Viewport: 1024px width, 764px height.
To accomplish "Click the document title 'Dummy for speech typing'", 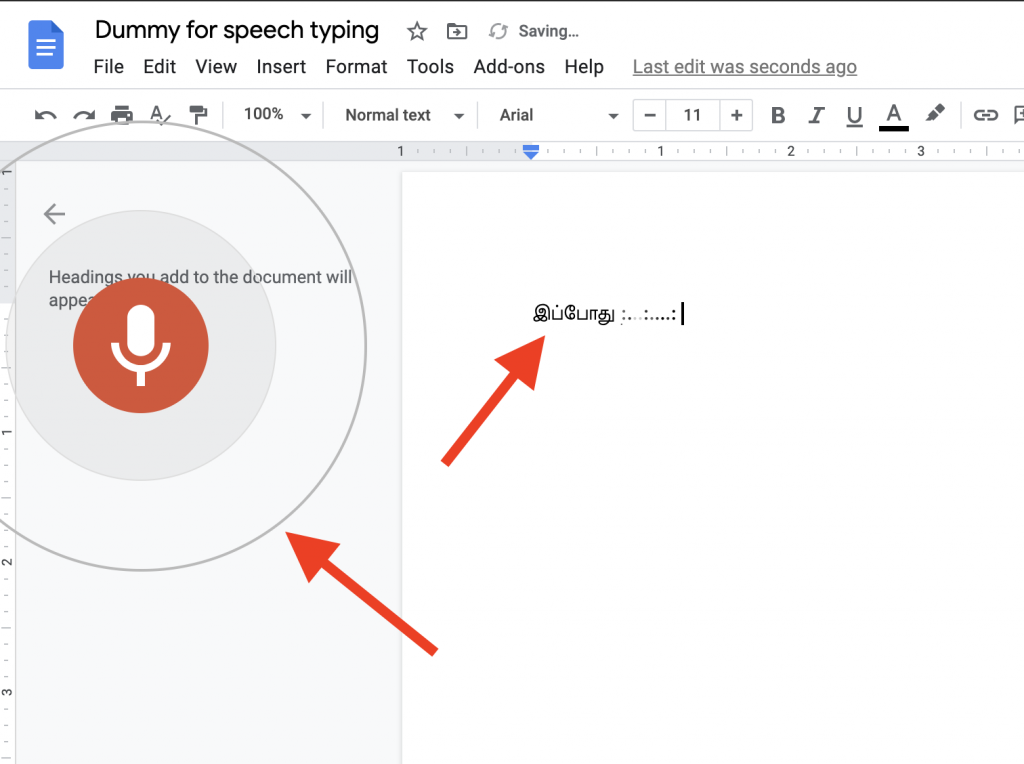I will [x=236, y=30].
